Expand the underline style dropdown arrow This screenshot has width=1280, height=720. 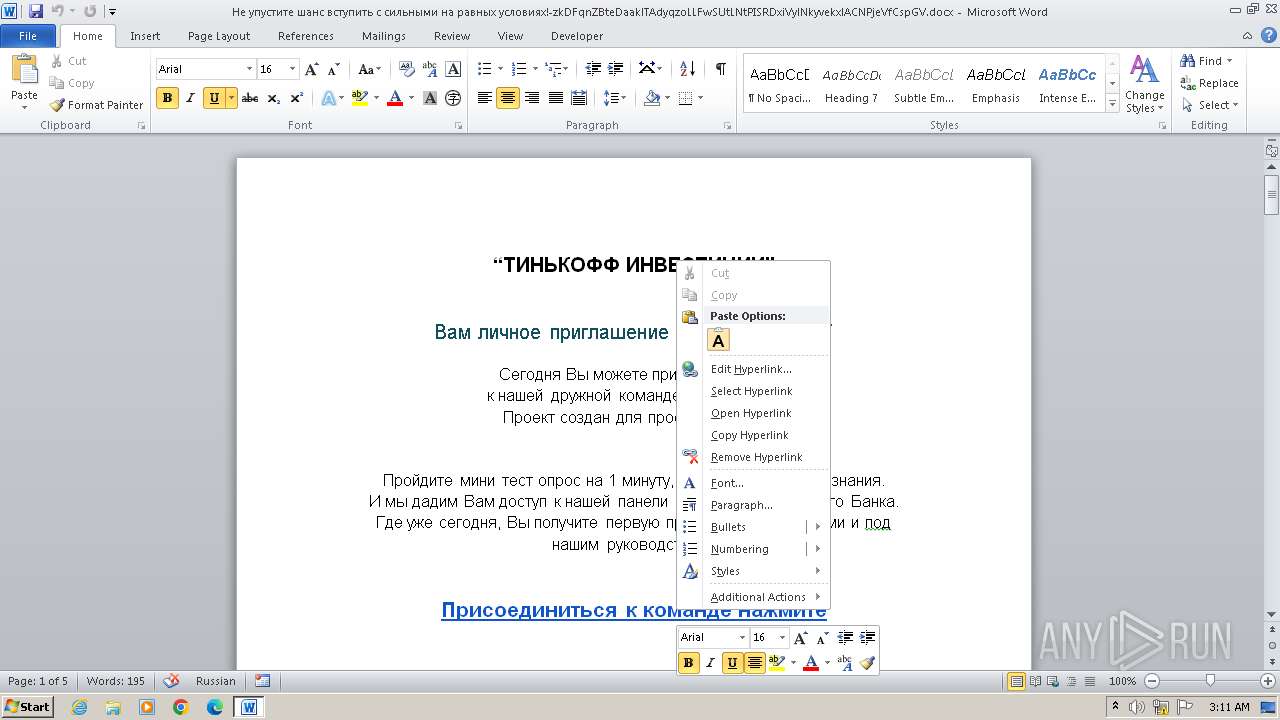tap(231, 98)
